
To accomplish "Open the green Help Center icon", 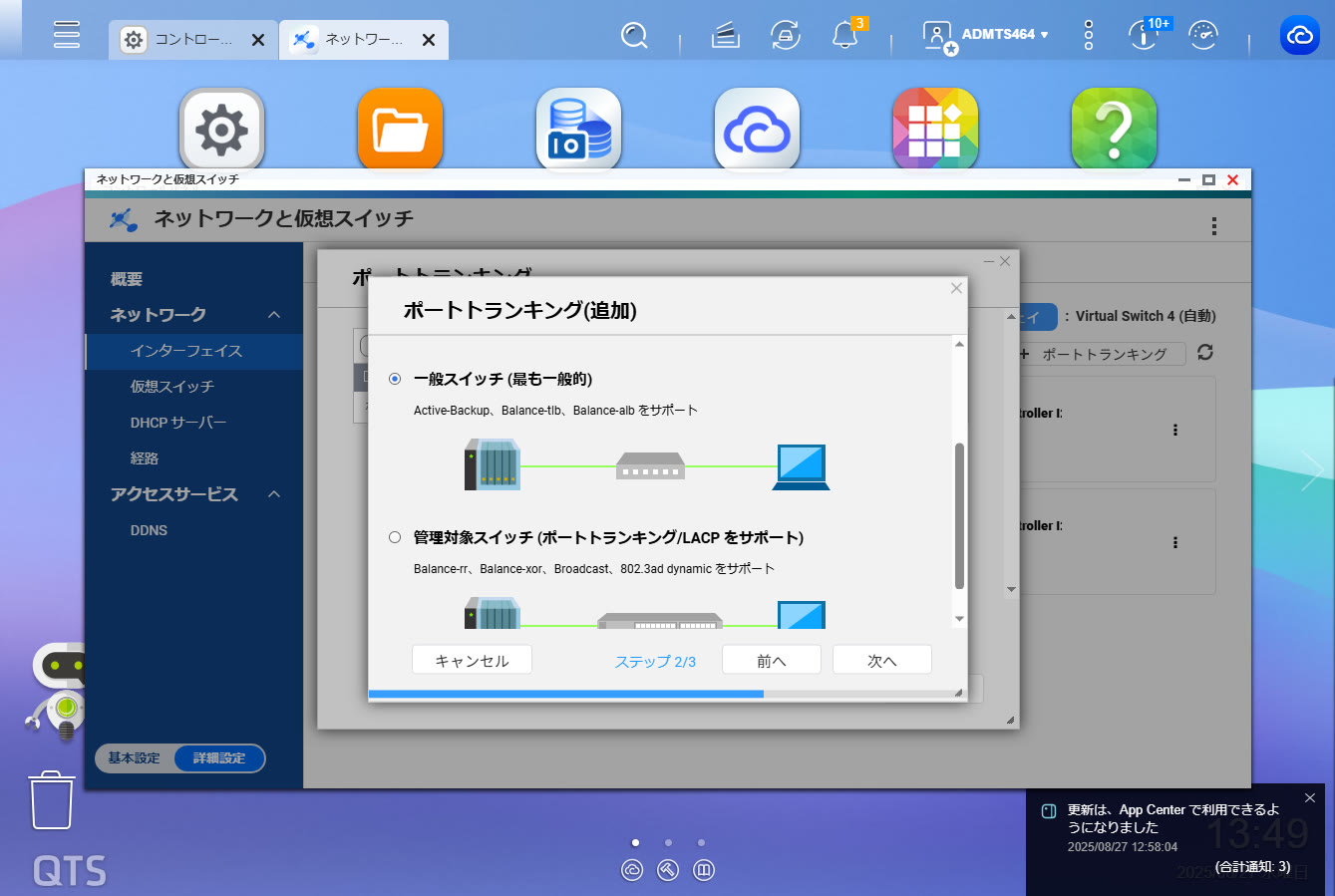I will pos(1113,130).
